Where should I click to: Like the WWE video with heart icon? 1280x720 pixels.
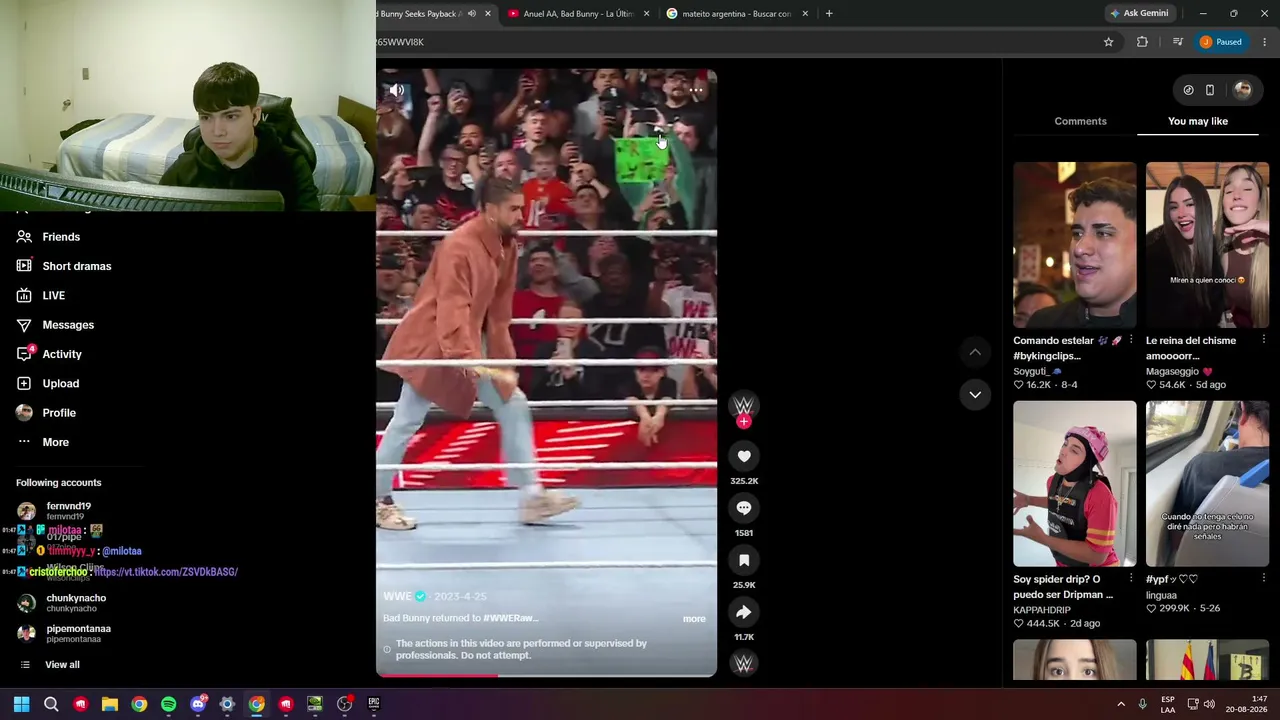click(744, 456)
